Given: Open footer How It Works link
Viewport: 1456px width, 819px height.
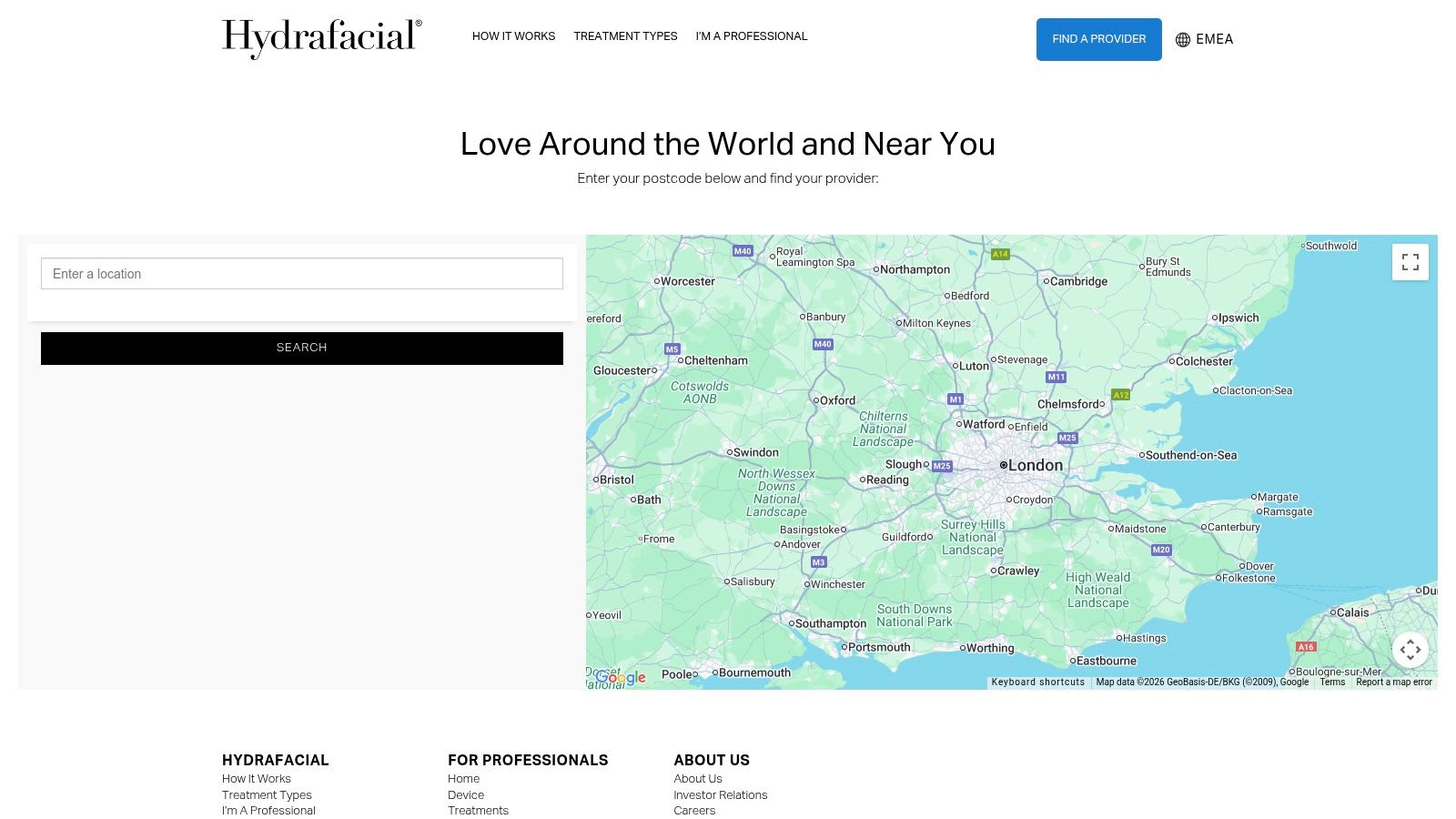Looking at the screenshot, I should 257,779.
